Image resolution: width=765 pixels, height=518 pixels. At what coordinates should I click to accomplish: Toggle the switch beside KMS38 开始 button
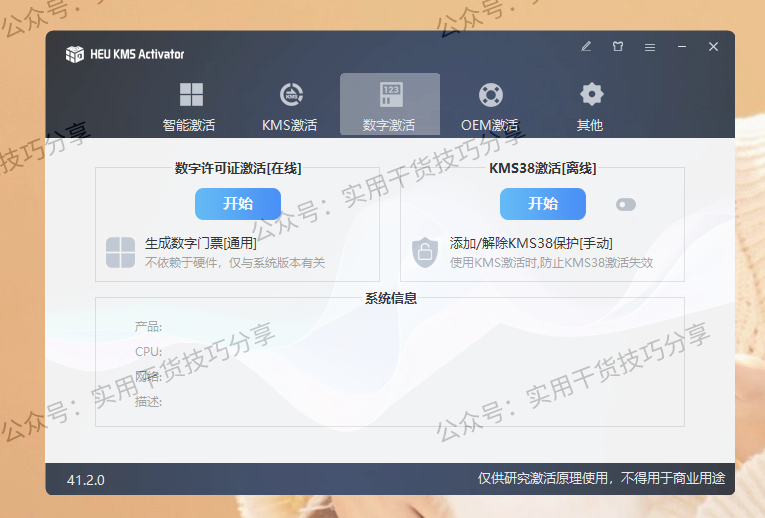(625, 204)
